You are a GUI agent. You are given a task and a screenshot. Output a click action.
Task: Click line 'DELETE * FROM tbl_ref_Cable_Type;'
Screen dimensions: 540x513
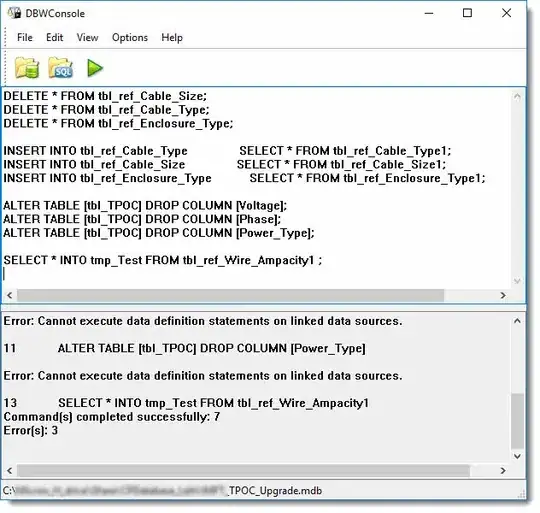click(106, 110)
